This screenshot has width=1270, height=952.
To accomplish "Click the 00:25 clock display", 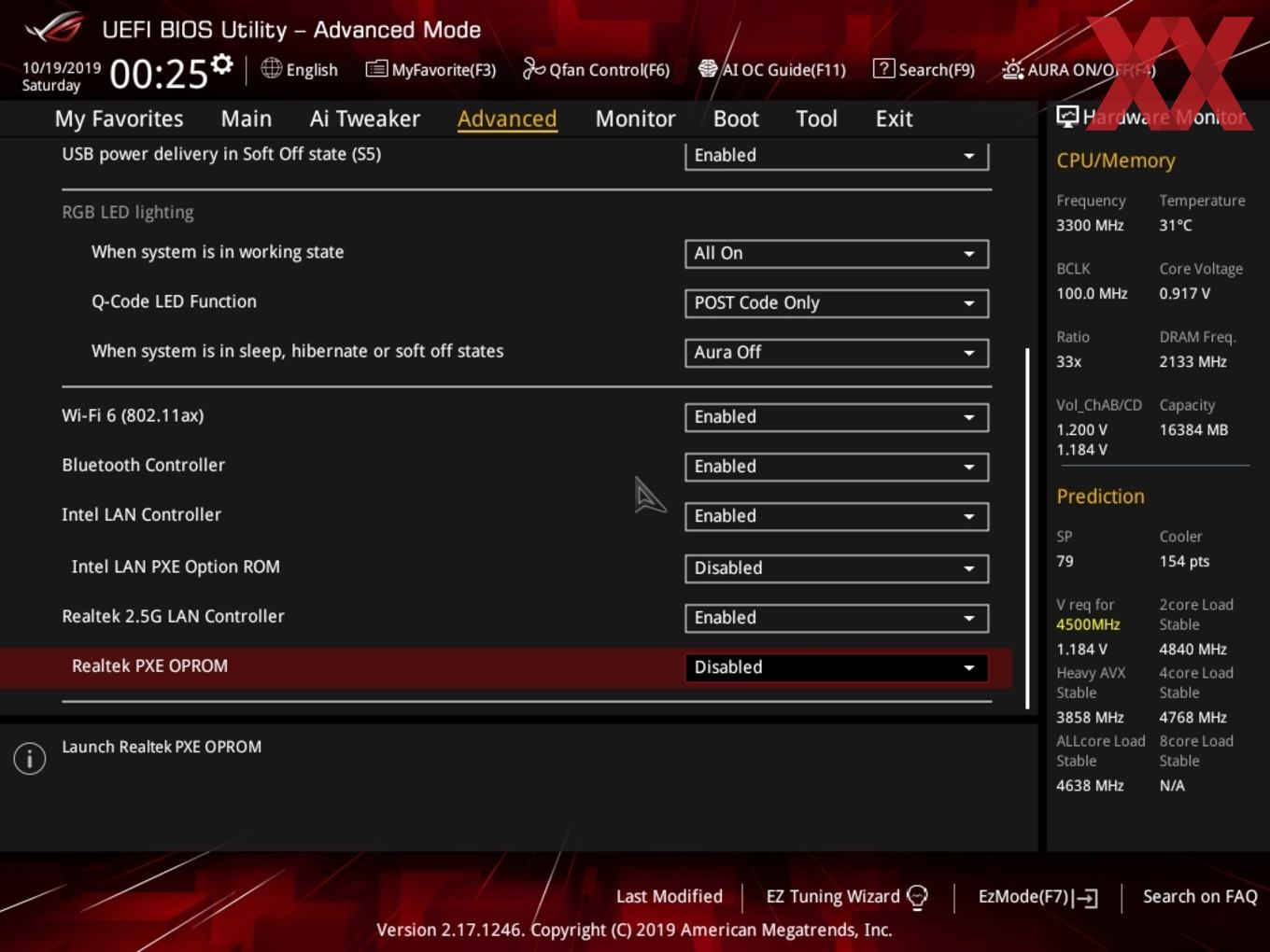I will click(159, 74).
